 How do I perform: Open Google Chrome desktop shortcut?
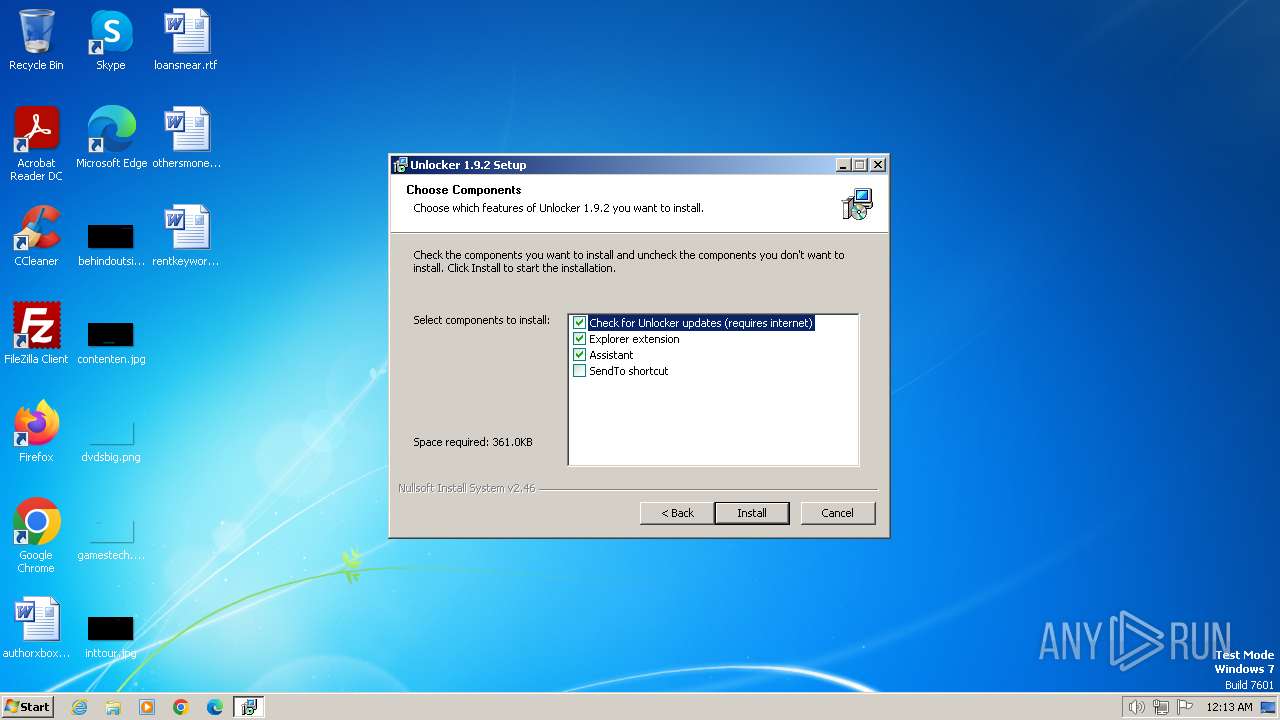pyautogui.click(x=36, y=535)
